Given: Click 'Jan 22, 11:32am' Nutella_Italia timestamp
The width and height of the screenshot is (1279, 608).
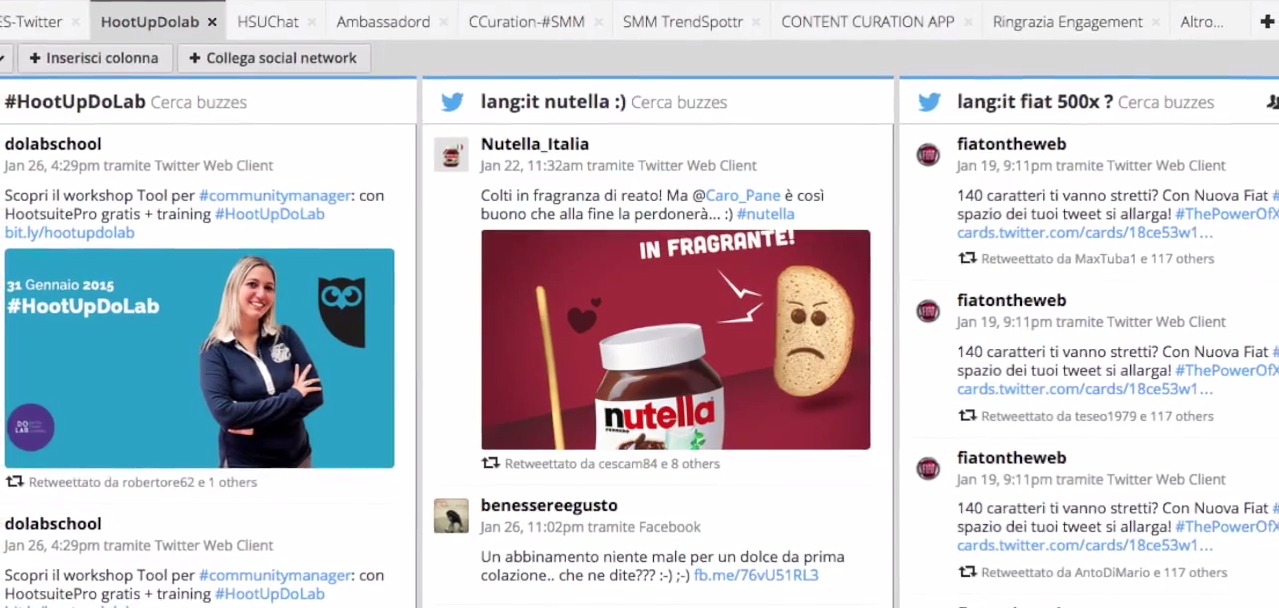Looking at the screenshot, I should pos(531,166).
